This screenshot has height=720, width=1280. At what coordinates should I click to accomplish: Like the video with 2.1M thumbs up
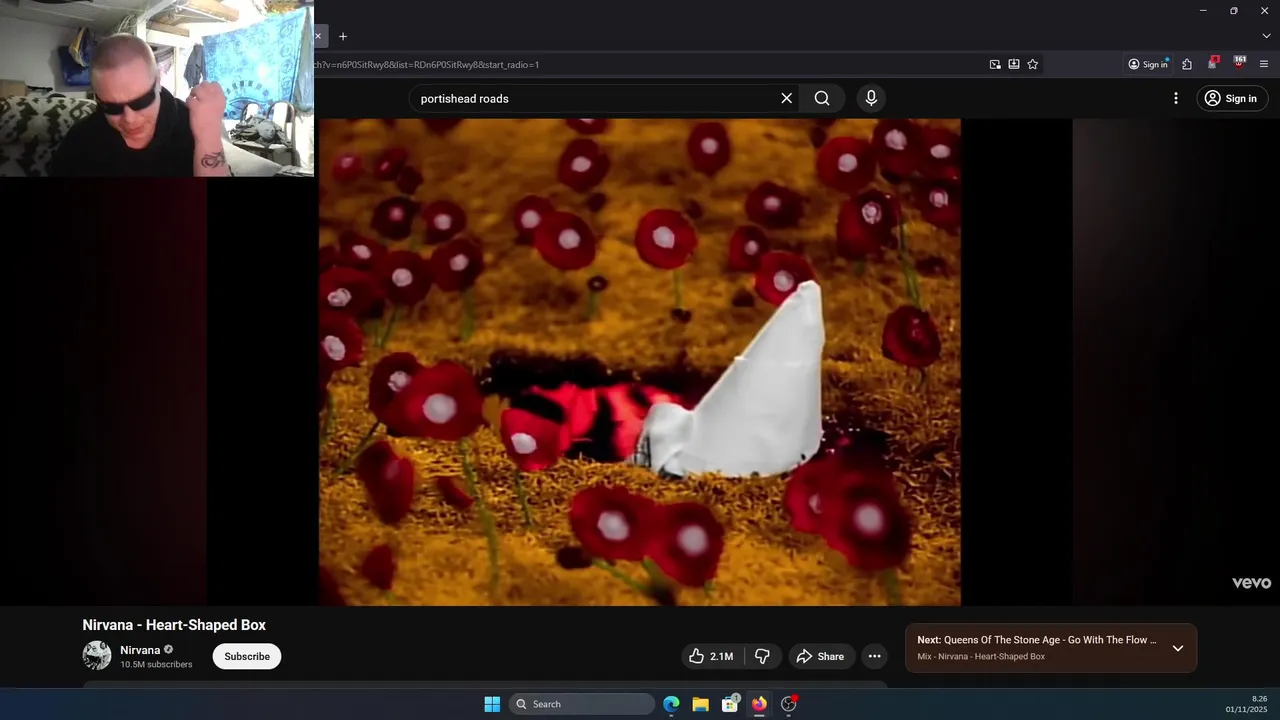coord(711,656)
